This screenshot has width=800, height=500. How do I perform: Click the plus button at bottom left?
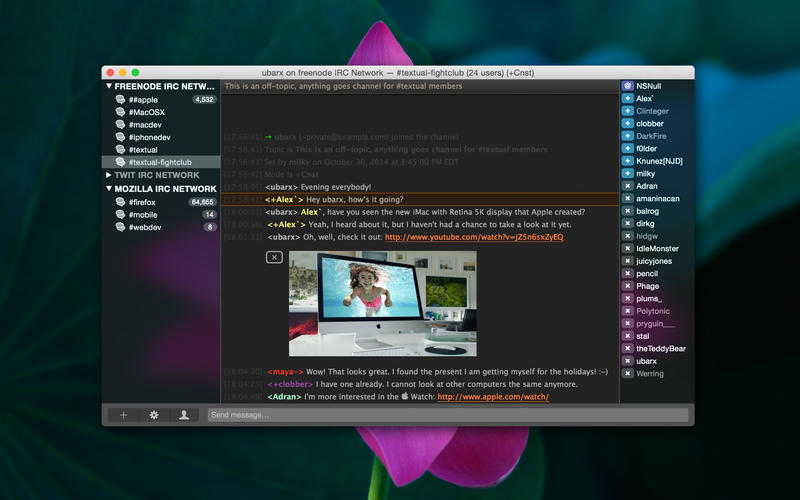(x=123, y=415)
